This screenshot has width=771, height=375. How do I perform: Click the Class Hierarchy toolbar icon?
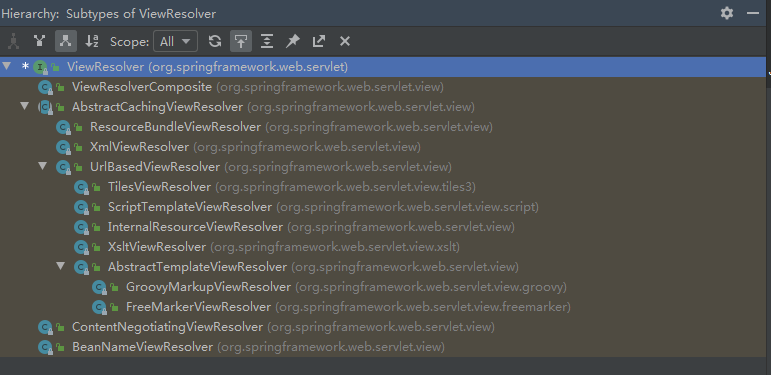(13, 41)
